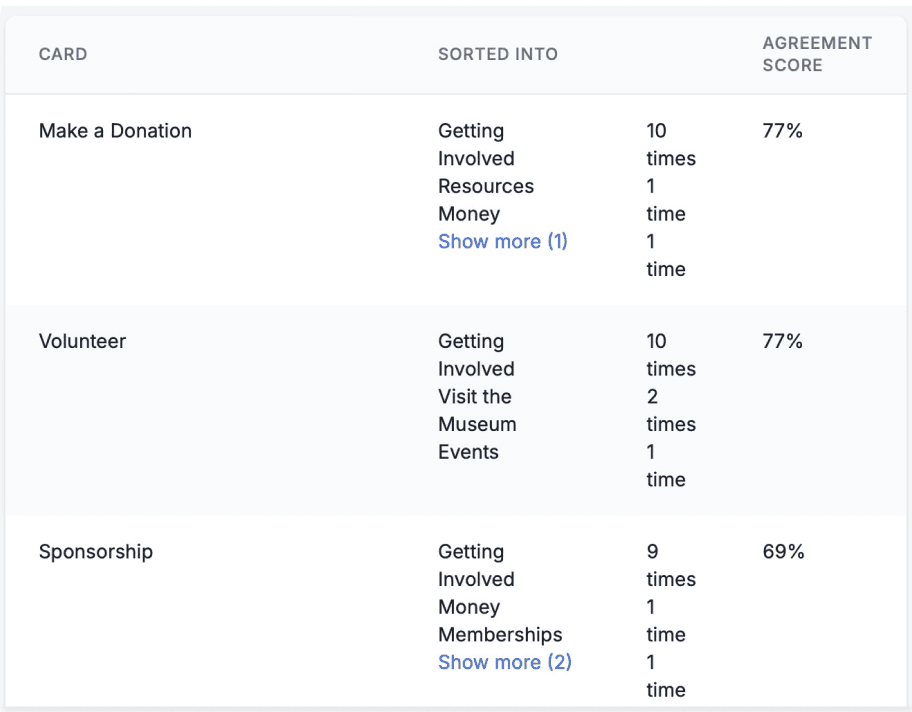This screenshot has width=912, height=712.
Task: Click the 69% agreement score for Sponsorship
Action: click(x=783, y=551)
